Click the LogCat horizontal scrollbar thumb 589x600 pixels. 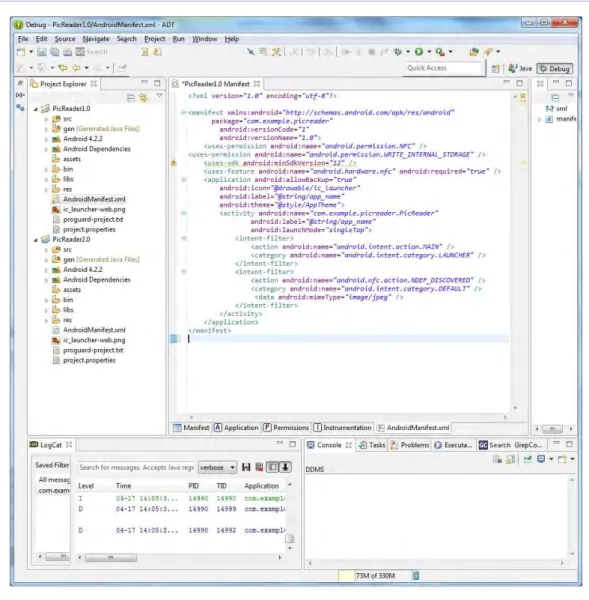pos(111,558)
